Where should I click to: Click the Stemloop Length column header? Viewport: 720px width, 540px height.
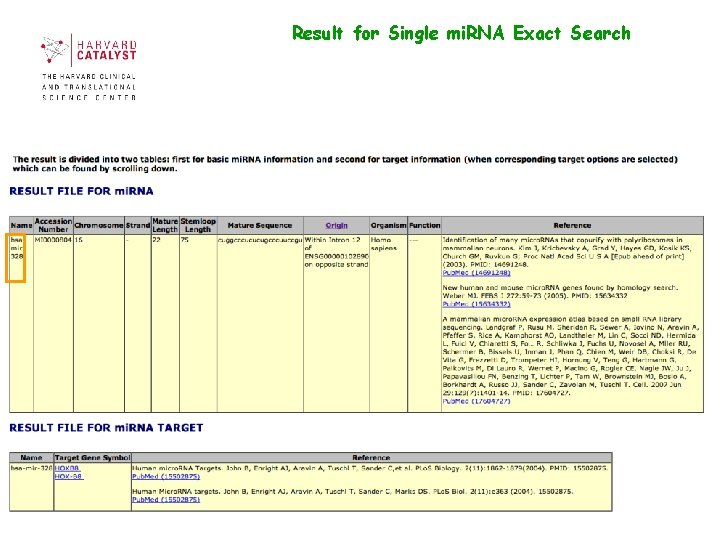click(198, 225)
